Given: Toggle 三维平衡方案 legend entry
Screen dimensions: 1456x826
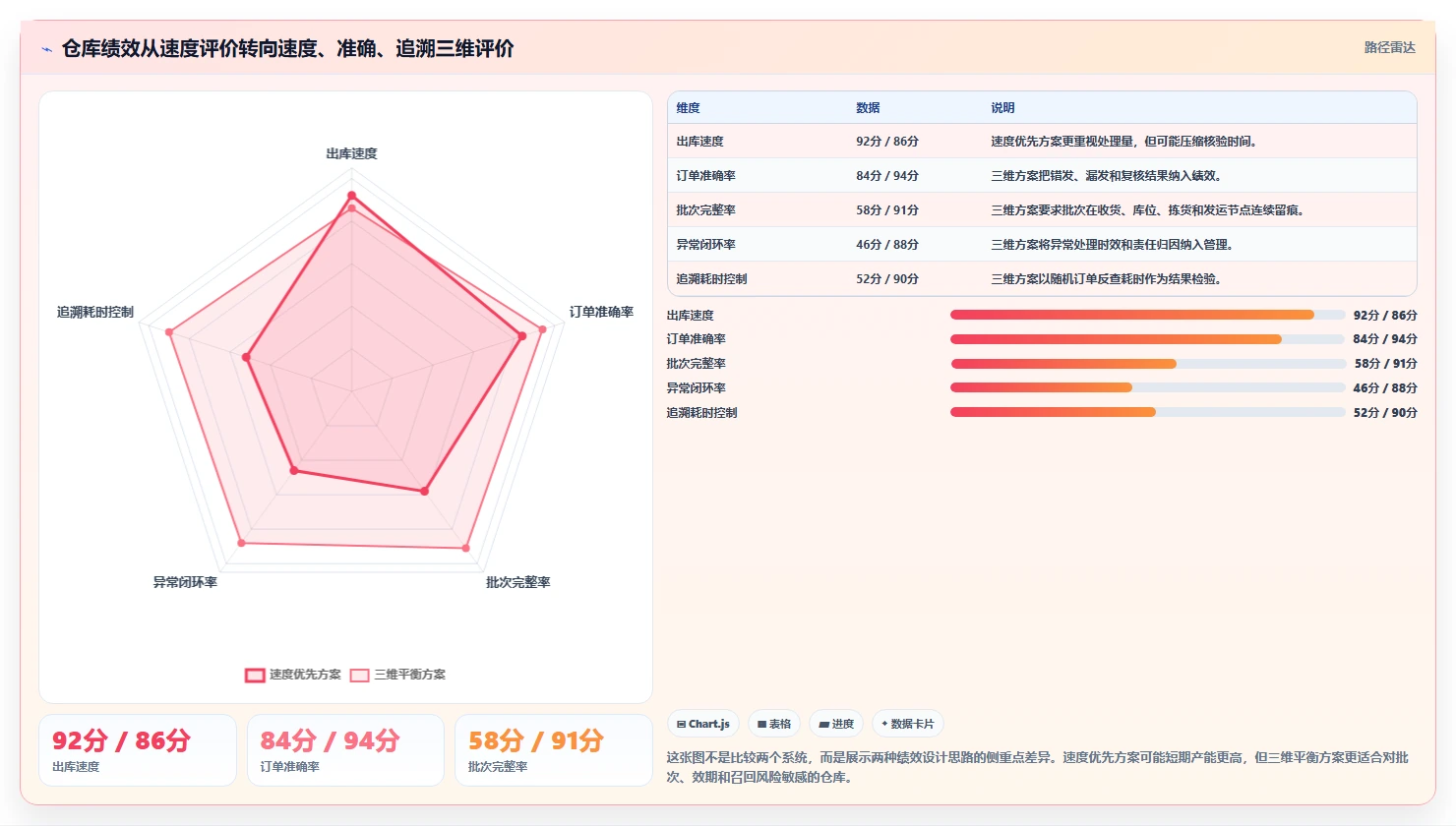Looking at the screenshot, I should click(x=397, y=675).
